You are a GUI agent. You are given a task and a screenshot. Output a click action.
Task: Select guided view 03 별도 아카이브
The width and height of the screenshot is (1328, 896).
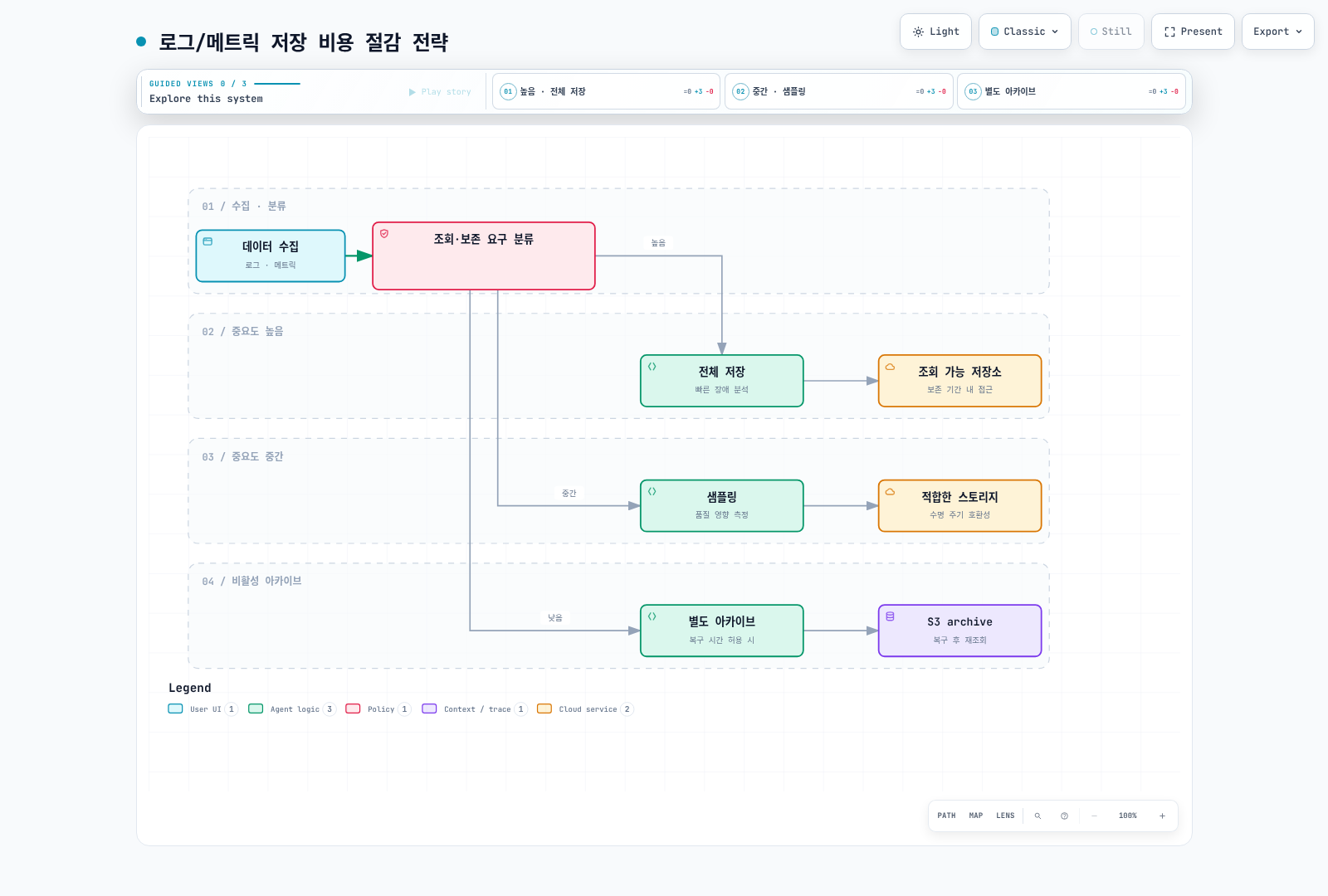[x=1071, y=91]
